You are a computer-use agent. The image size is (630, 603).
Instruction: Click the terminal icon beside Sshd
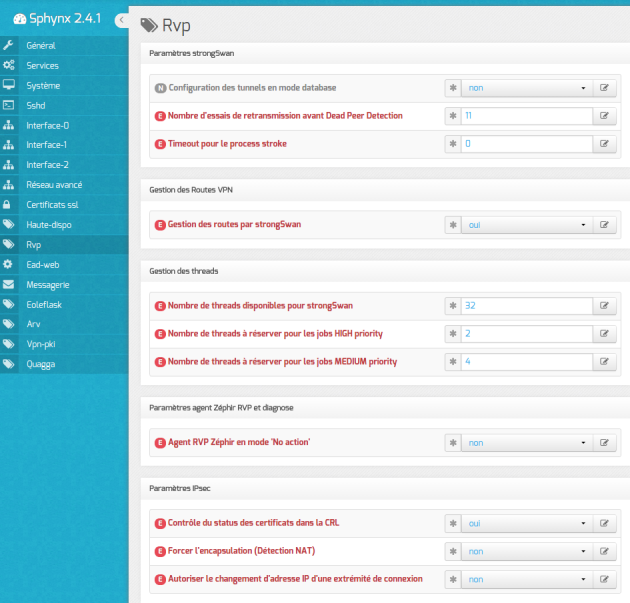(8, 105)
